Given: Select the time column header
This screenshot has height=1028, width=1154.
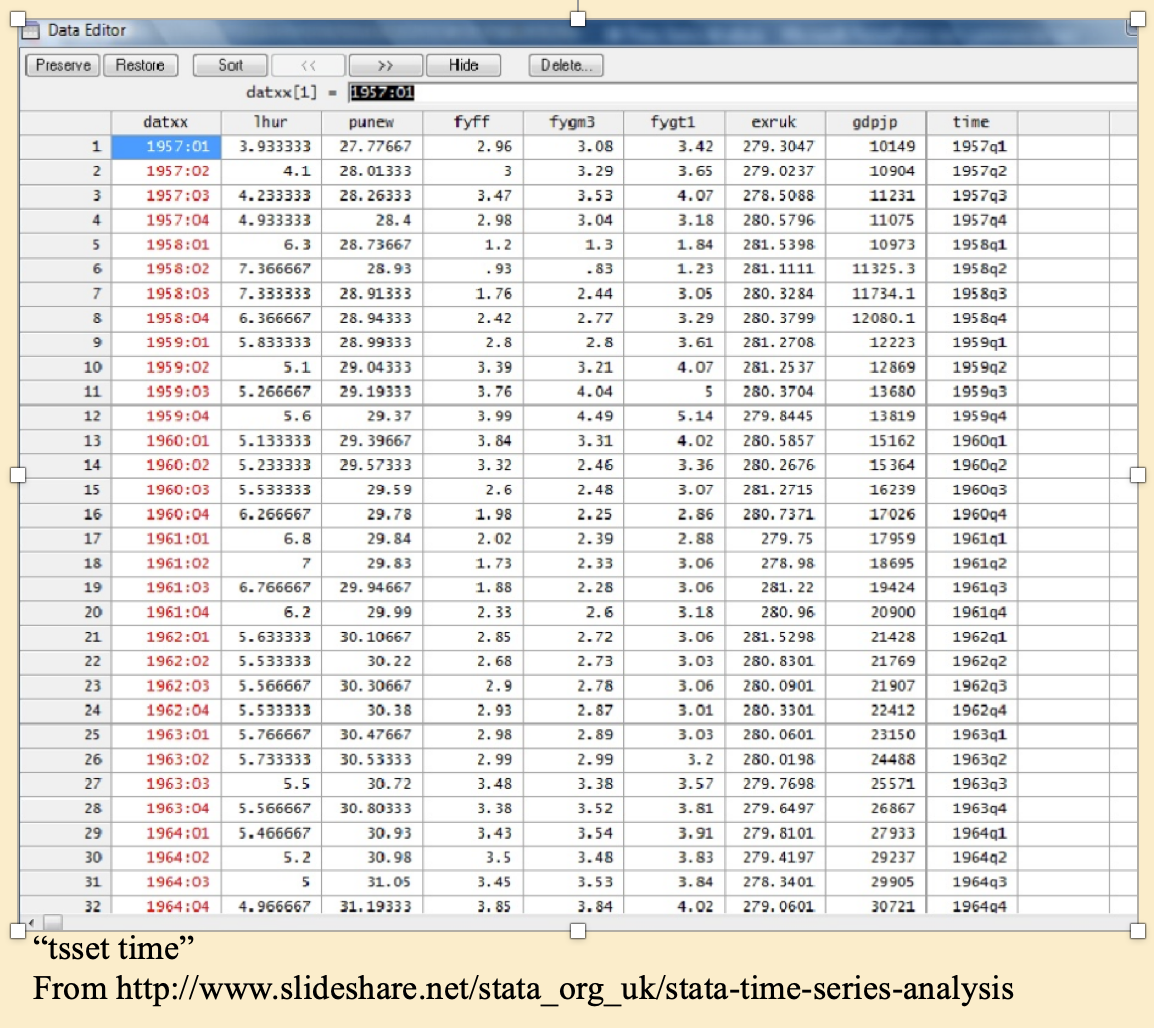Looking at the screenshot, I should pyautogui.click(x=970, y=122).
